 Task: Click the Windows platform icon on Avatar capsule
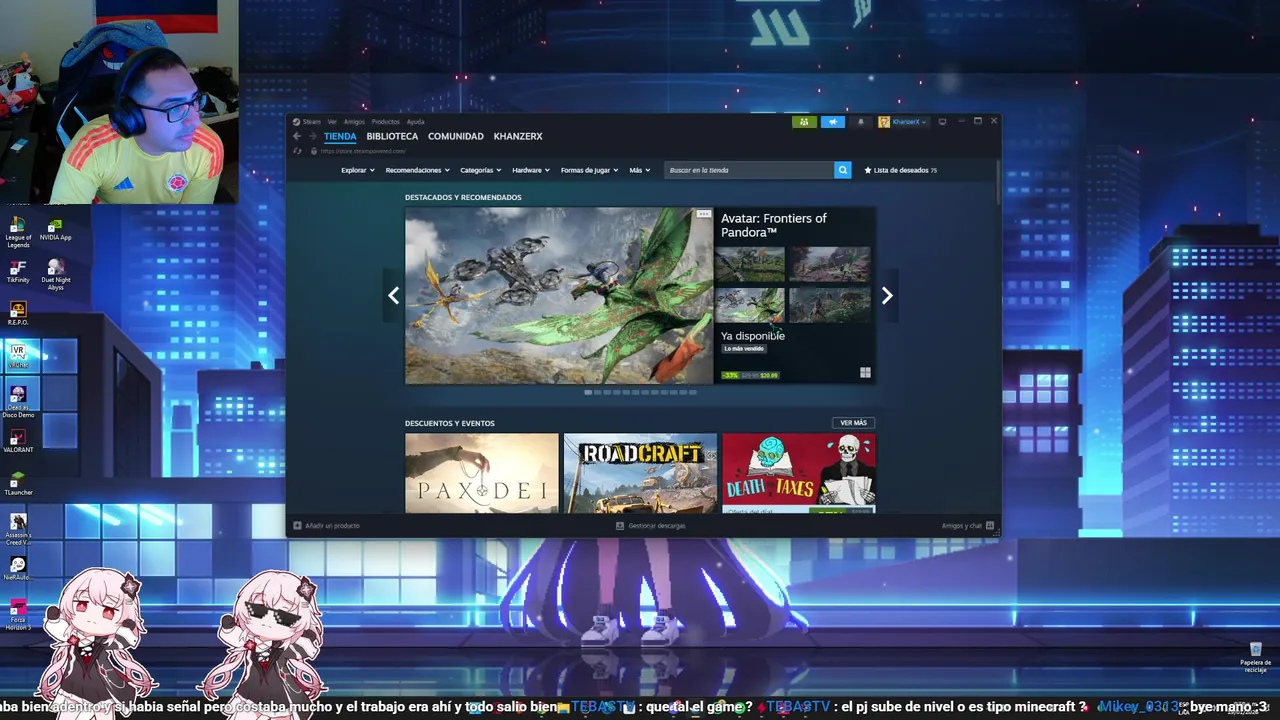tap(865, 373)
